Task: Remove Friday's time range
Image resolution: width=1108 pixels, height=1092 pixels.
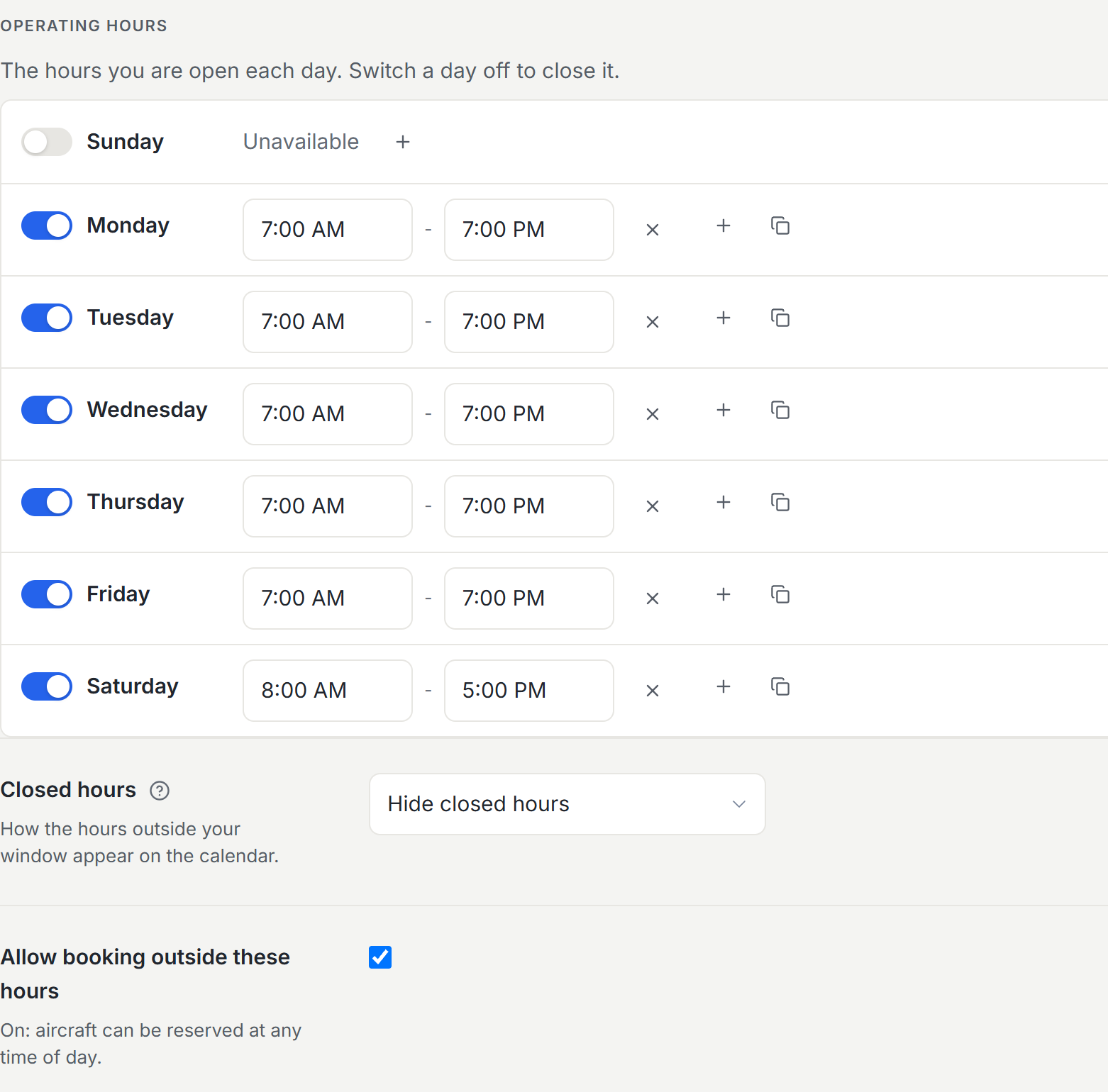Action: coord(653,598)
